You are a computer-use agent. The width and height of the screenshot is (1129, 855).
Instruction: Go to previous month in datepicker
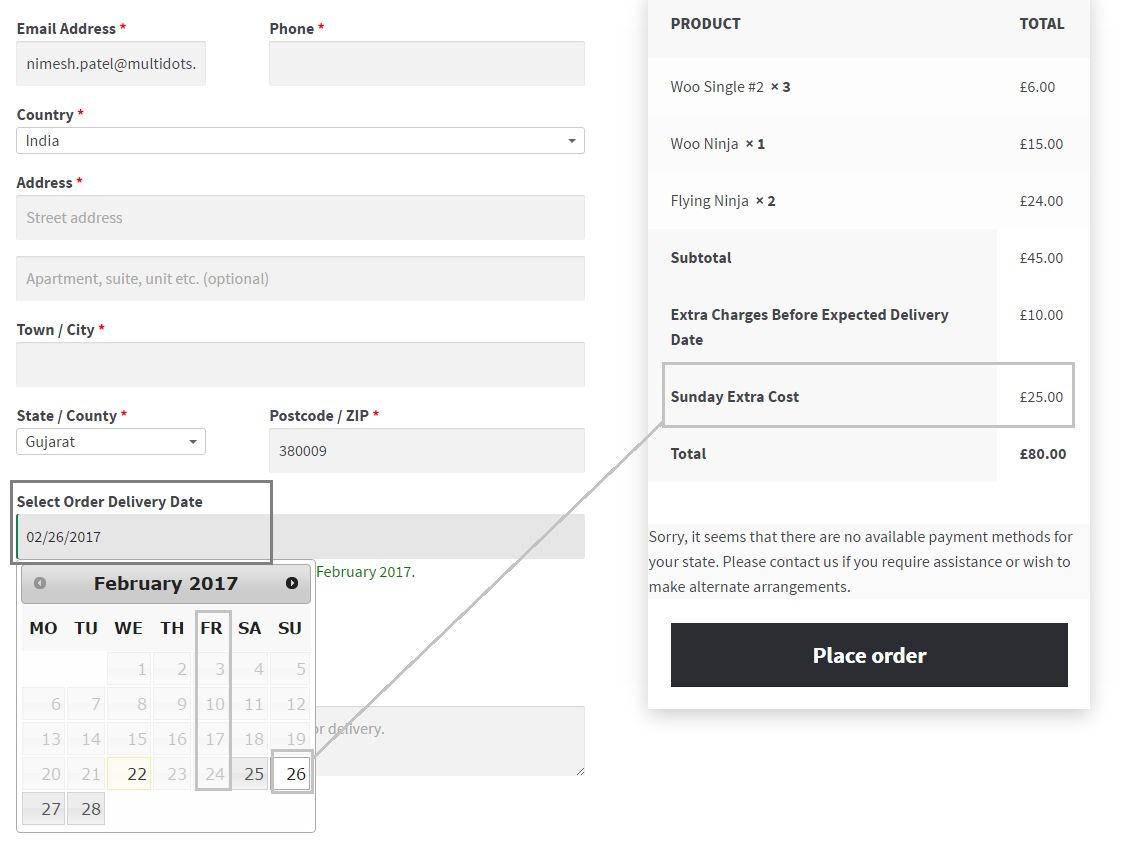[40, 583]
